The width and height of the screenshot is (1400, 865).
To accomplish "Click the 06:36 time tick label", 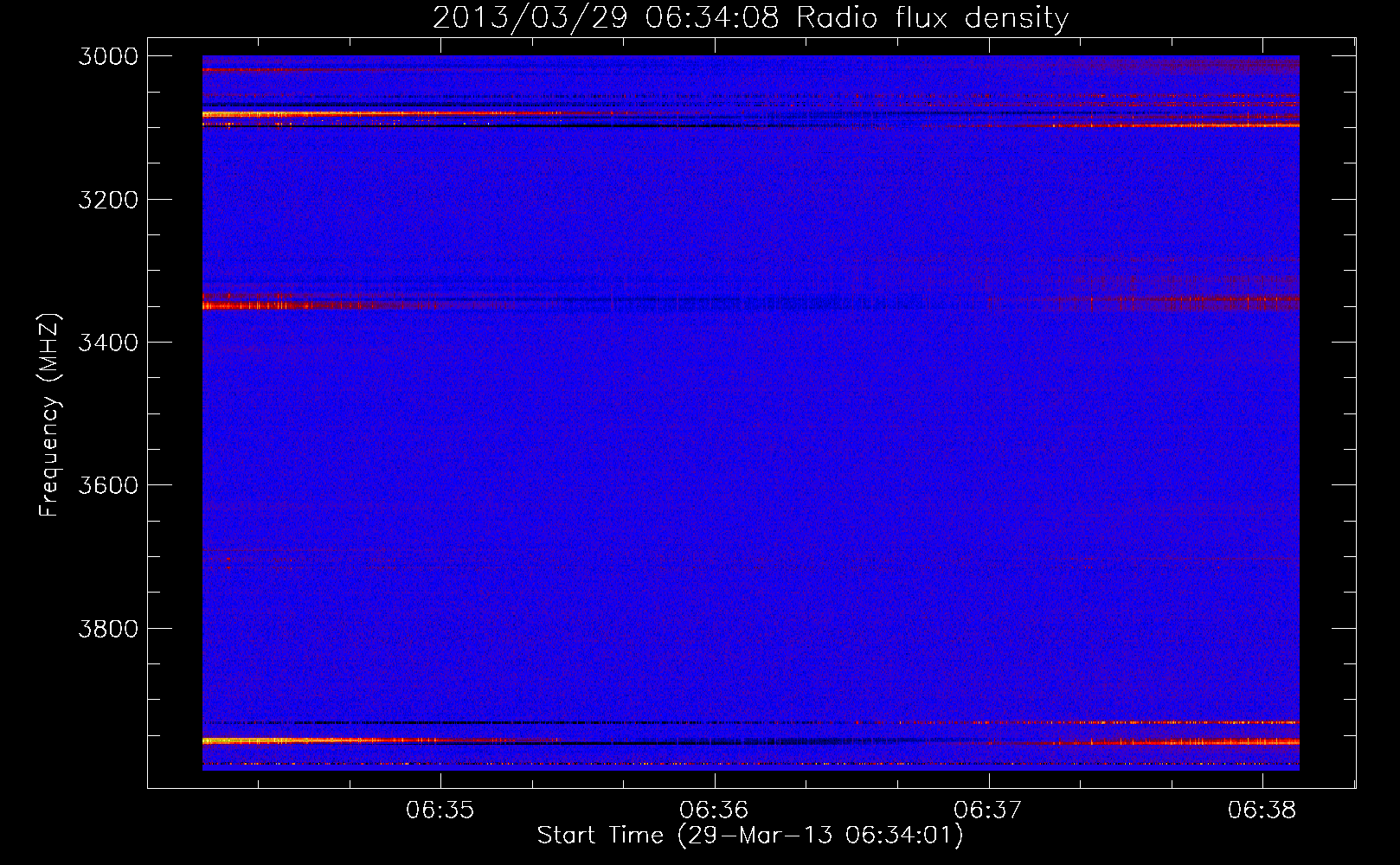I will tap(715, 811).
